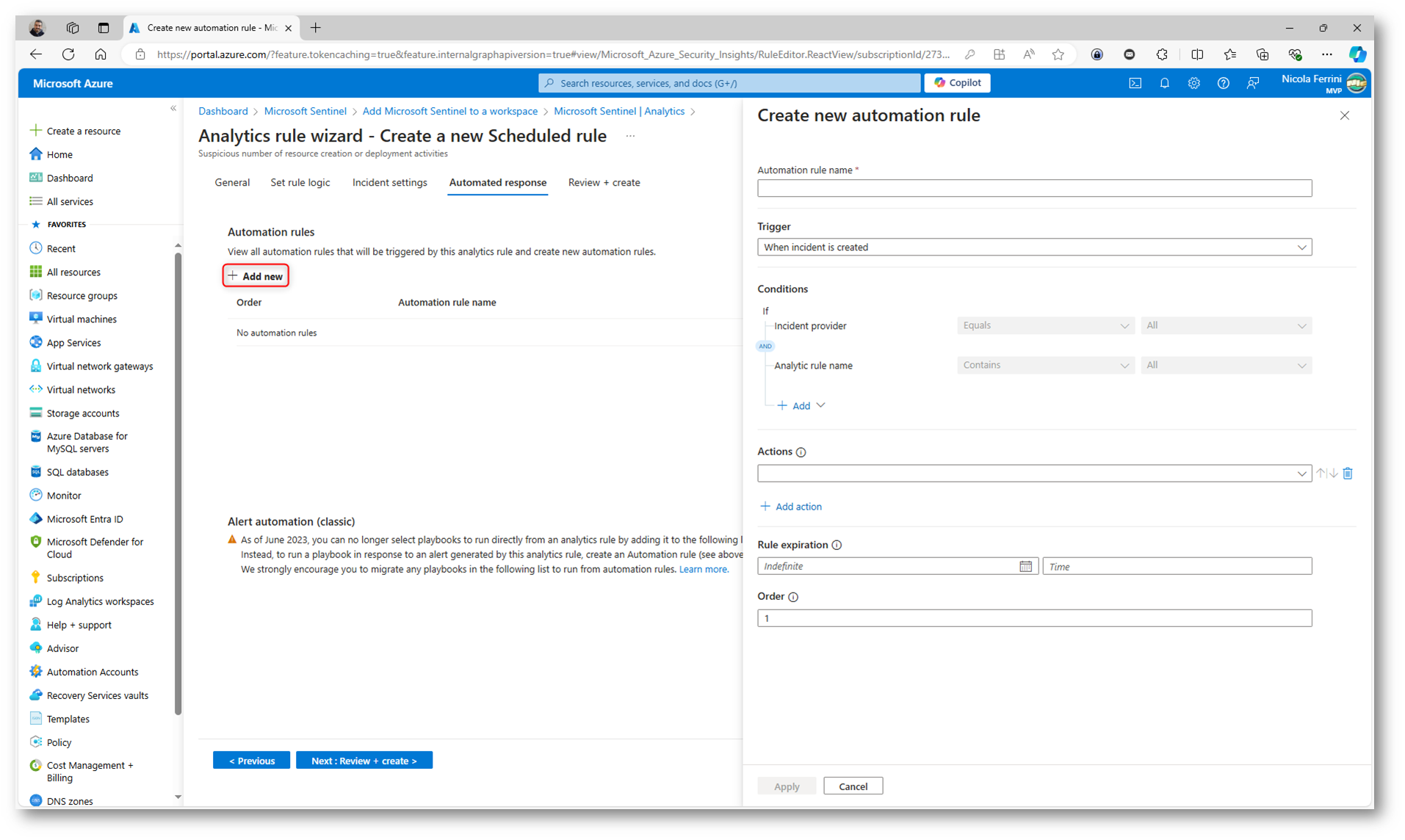Open a new browser tab
Image resolution: width=1405 pixels, height=840 pixels.
pyautogui.click(x=315, y=28)
